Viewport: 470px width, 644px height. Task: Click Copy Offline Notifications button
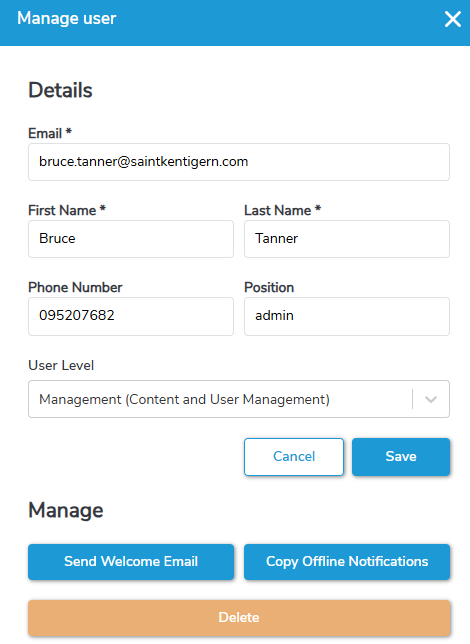tap(347, 562)
